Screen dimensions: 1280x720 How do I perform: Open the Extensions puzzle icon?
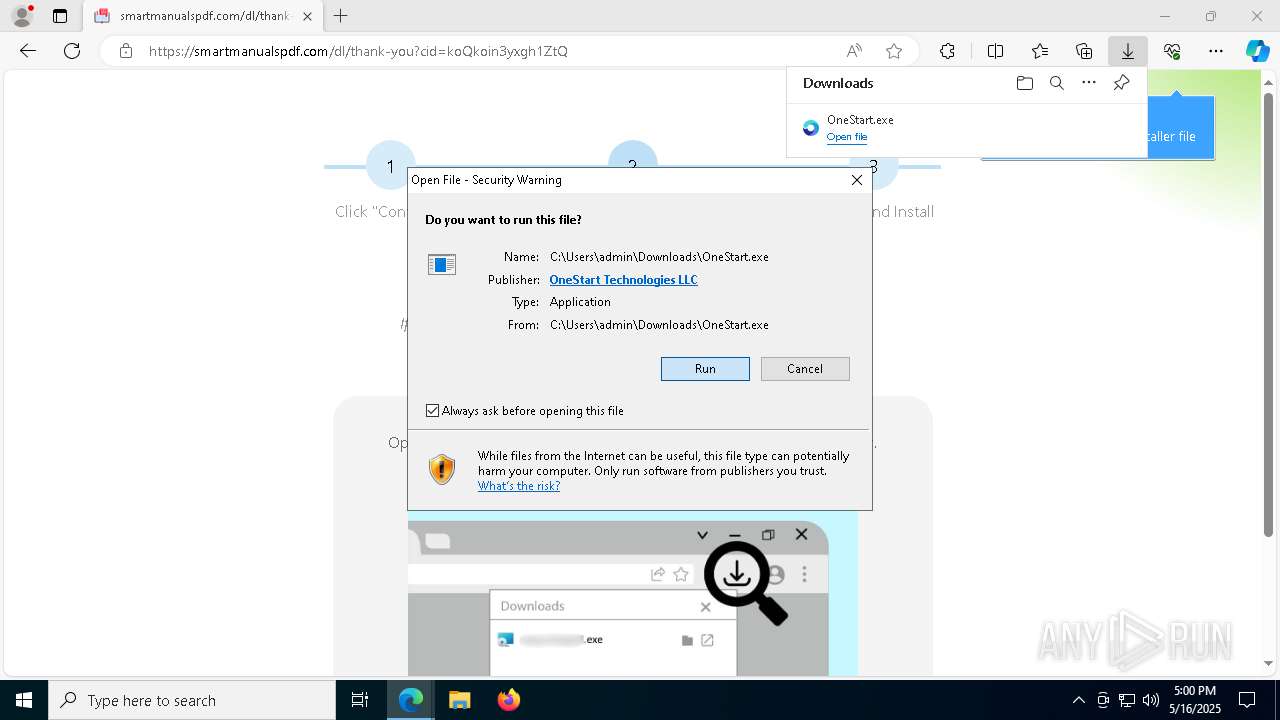coord(947,51)
